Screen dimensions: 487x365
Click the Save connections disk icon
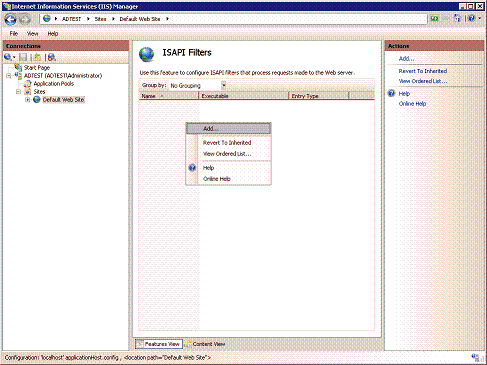click(x=23, y=57)
